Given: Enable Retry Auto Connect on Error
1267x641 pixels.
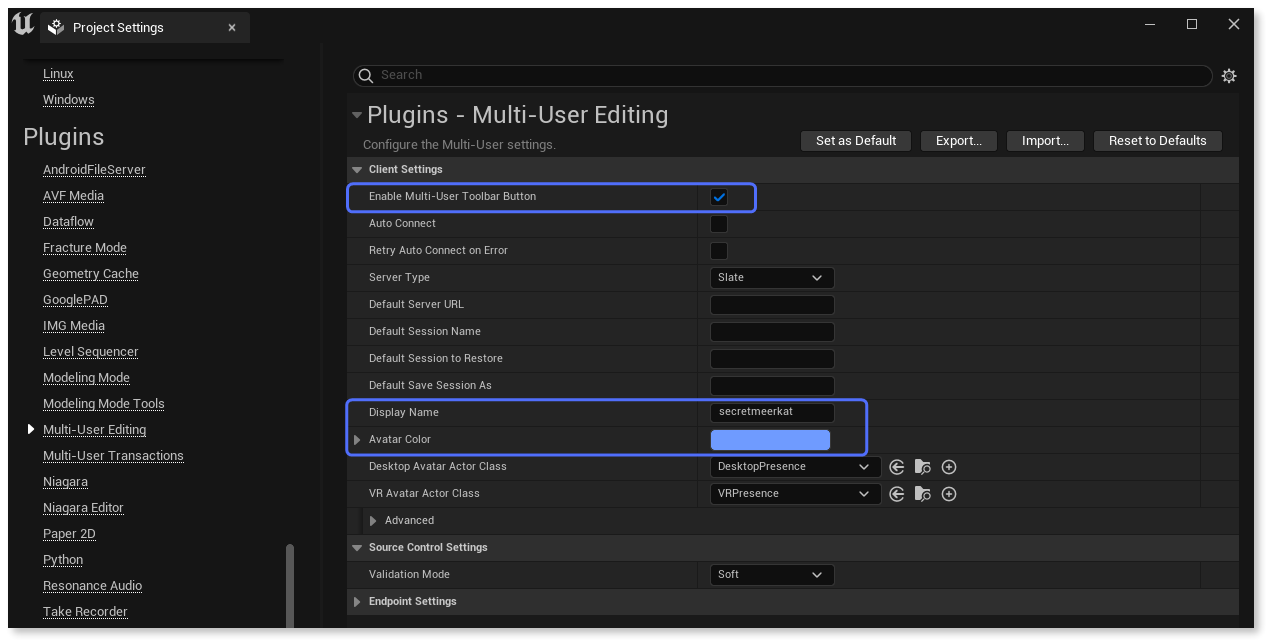Looking at the screenshot, I should [718, 250].
